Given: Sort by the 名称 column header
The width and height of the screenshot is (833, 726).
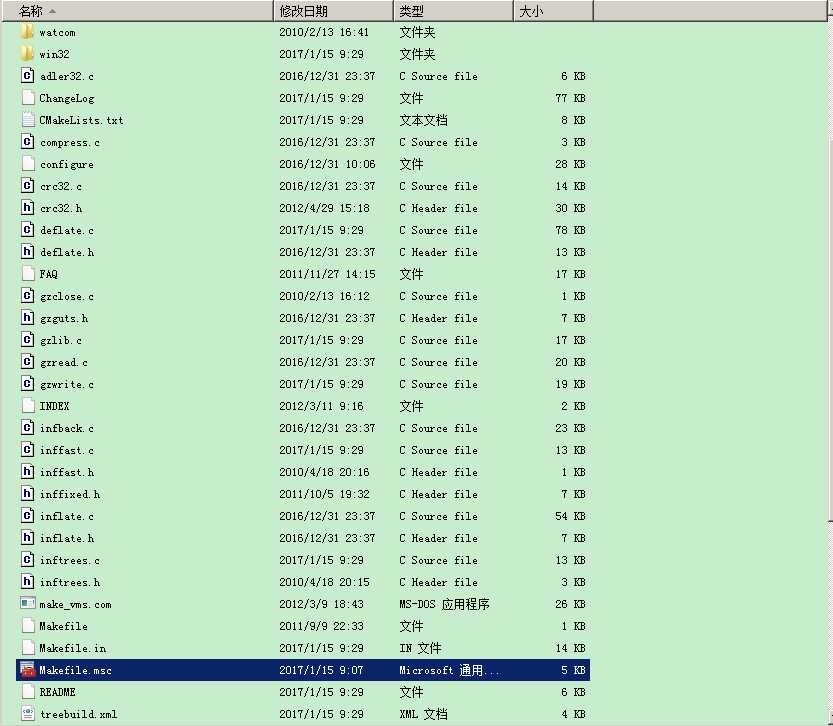Looking at the screenshot, I should pos(138,11).
